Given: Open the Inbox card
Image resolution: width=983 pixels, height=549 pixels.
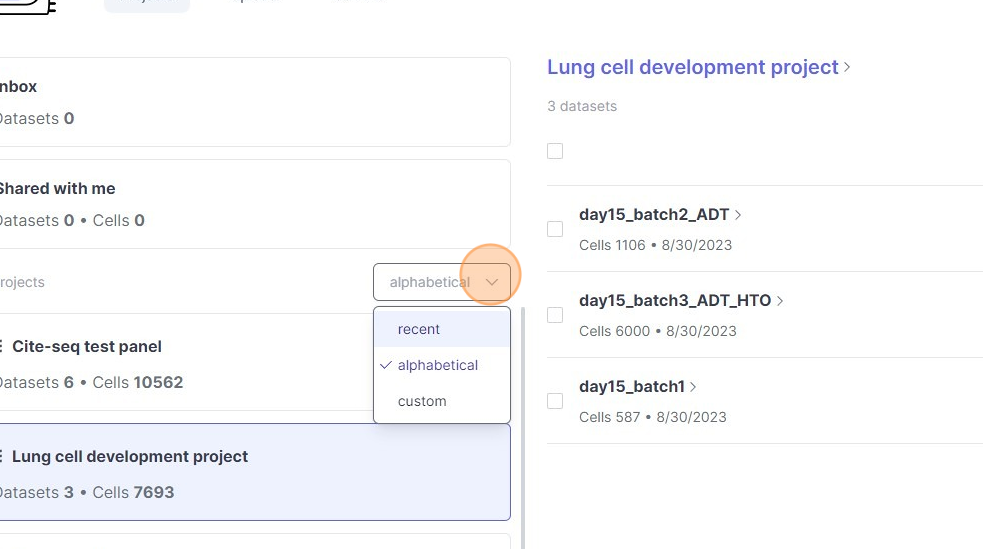Looking at the screenshot, I should click(250, 102).
